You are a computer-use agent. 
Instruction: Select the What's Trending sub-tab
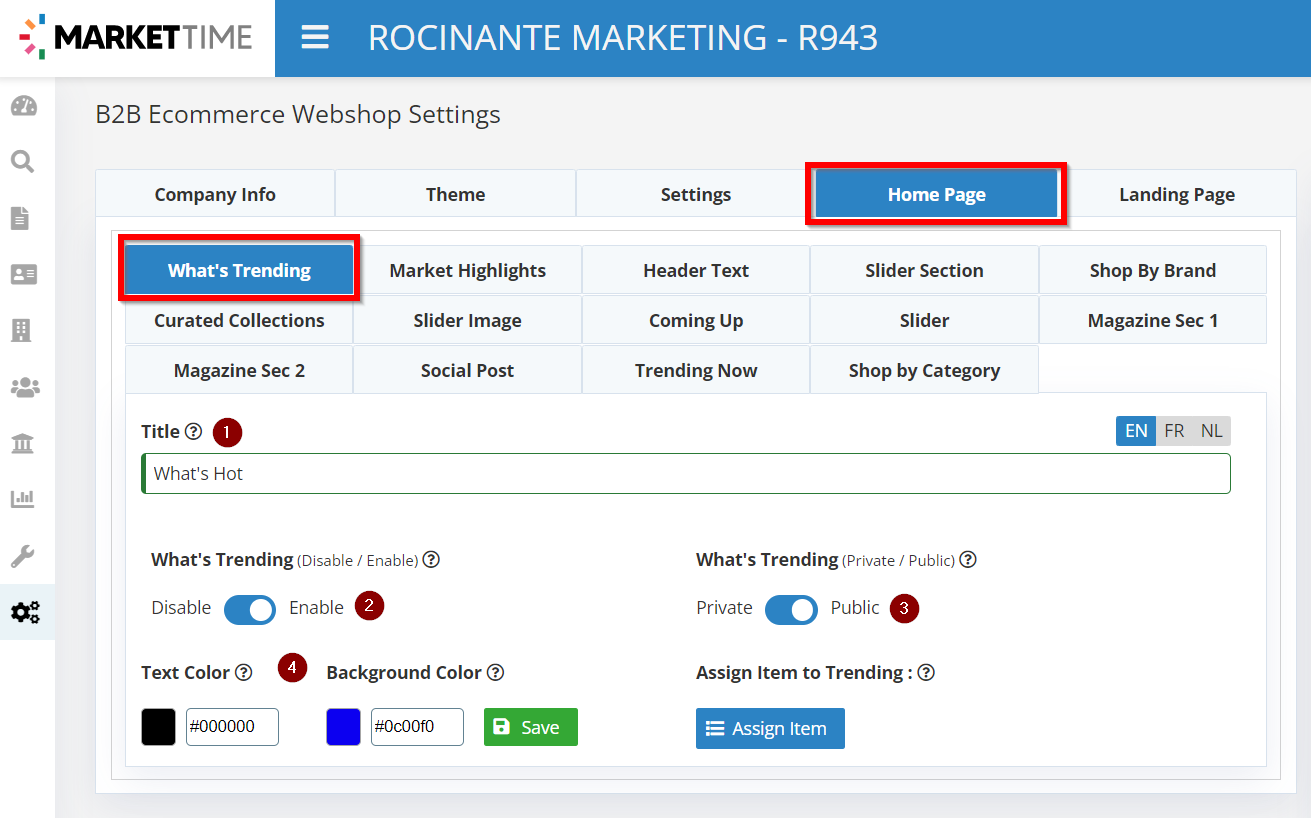[239, 270]
